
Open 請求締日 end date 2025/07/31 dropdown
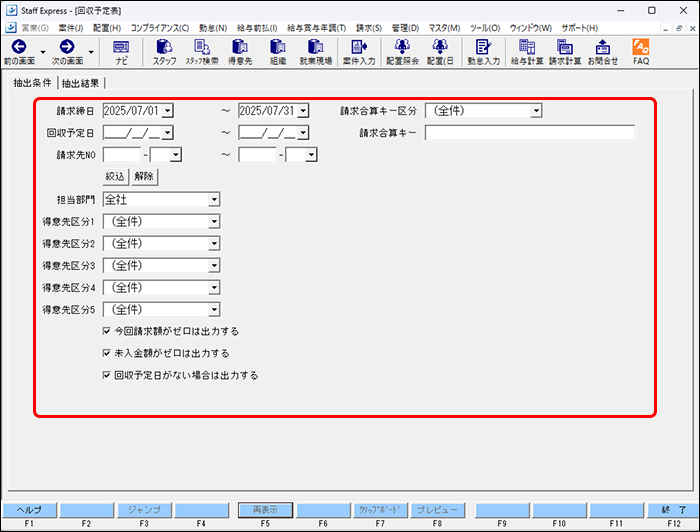point(303,111)
